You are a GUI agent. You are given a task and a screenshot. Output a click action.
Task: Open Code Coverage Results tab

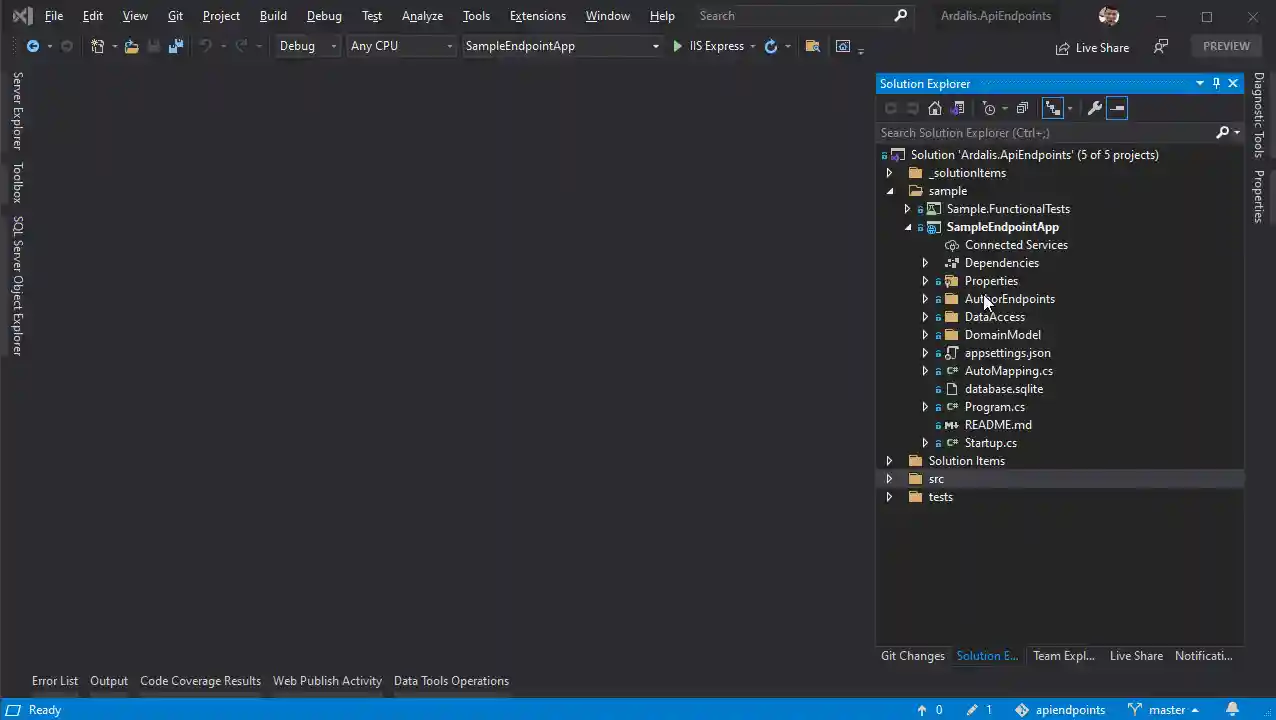click(x=200, y=681)
